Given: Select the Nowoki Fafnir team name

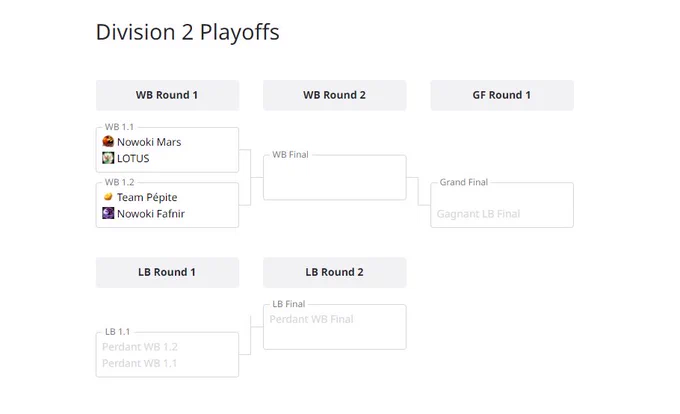Looking at the screenshot, I should 151,214.
